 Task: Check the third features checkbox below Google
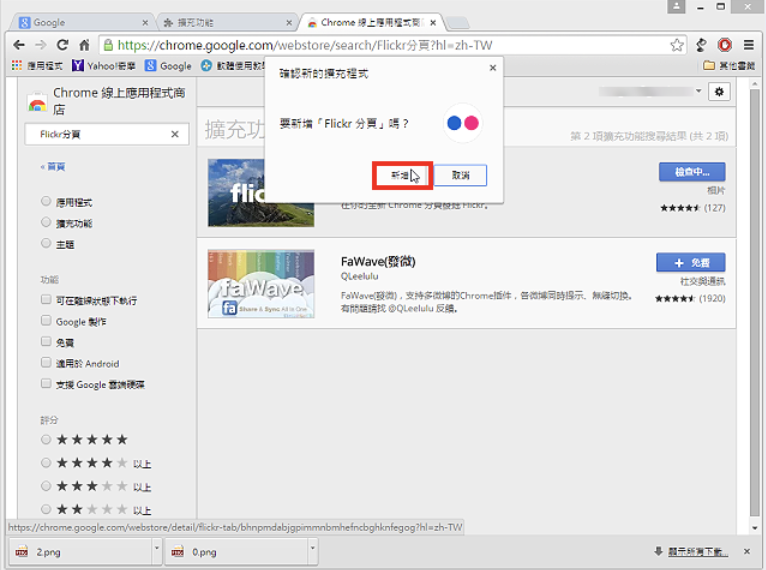[46, 341]
